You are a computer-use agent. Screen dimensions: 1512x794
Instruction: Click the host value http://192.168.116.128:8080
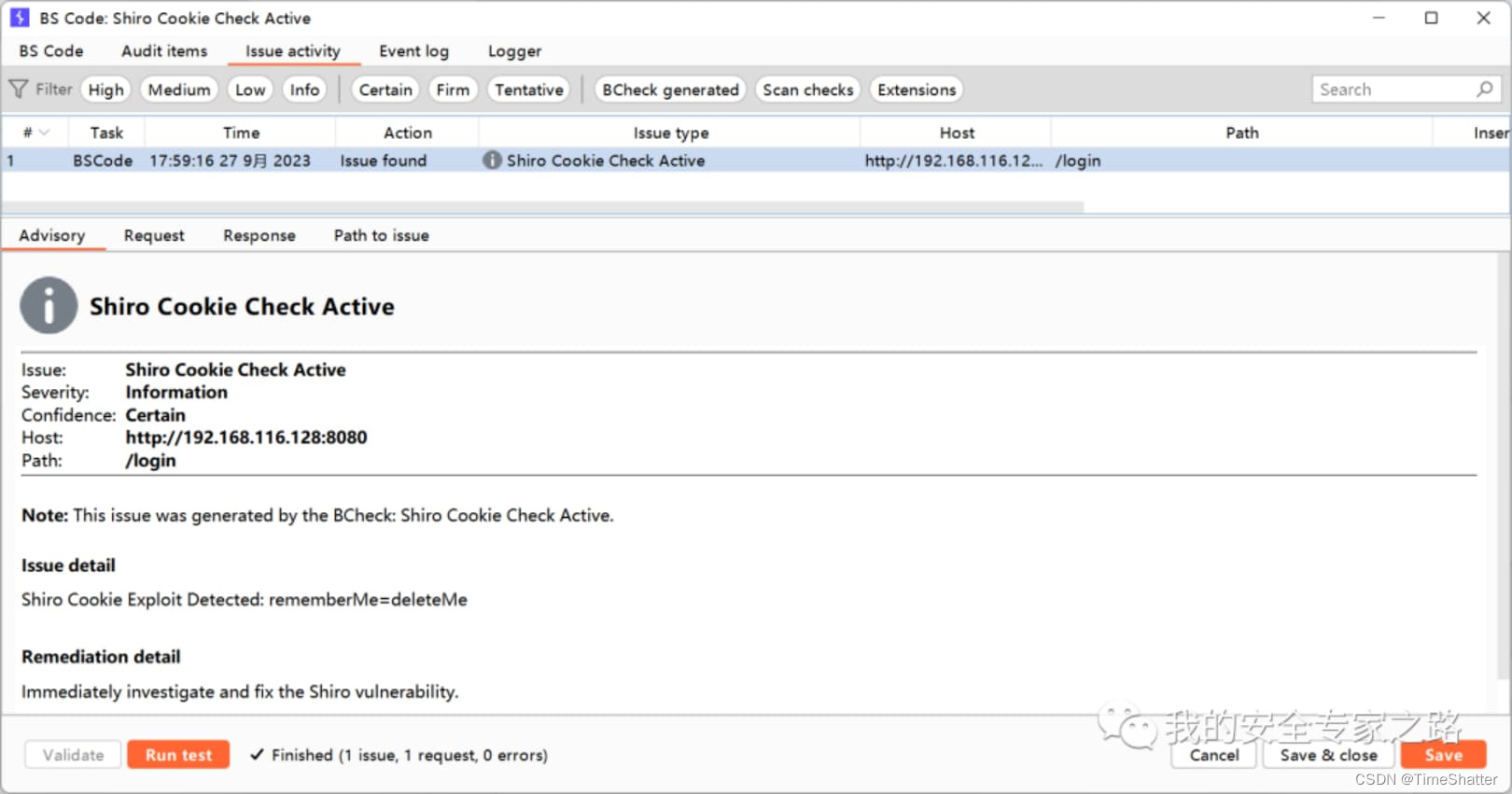coord(246,438)
